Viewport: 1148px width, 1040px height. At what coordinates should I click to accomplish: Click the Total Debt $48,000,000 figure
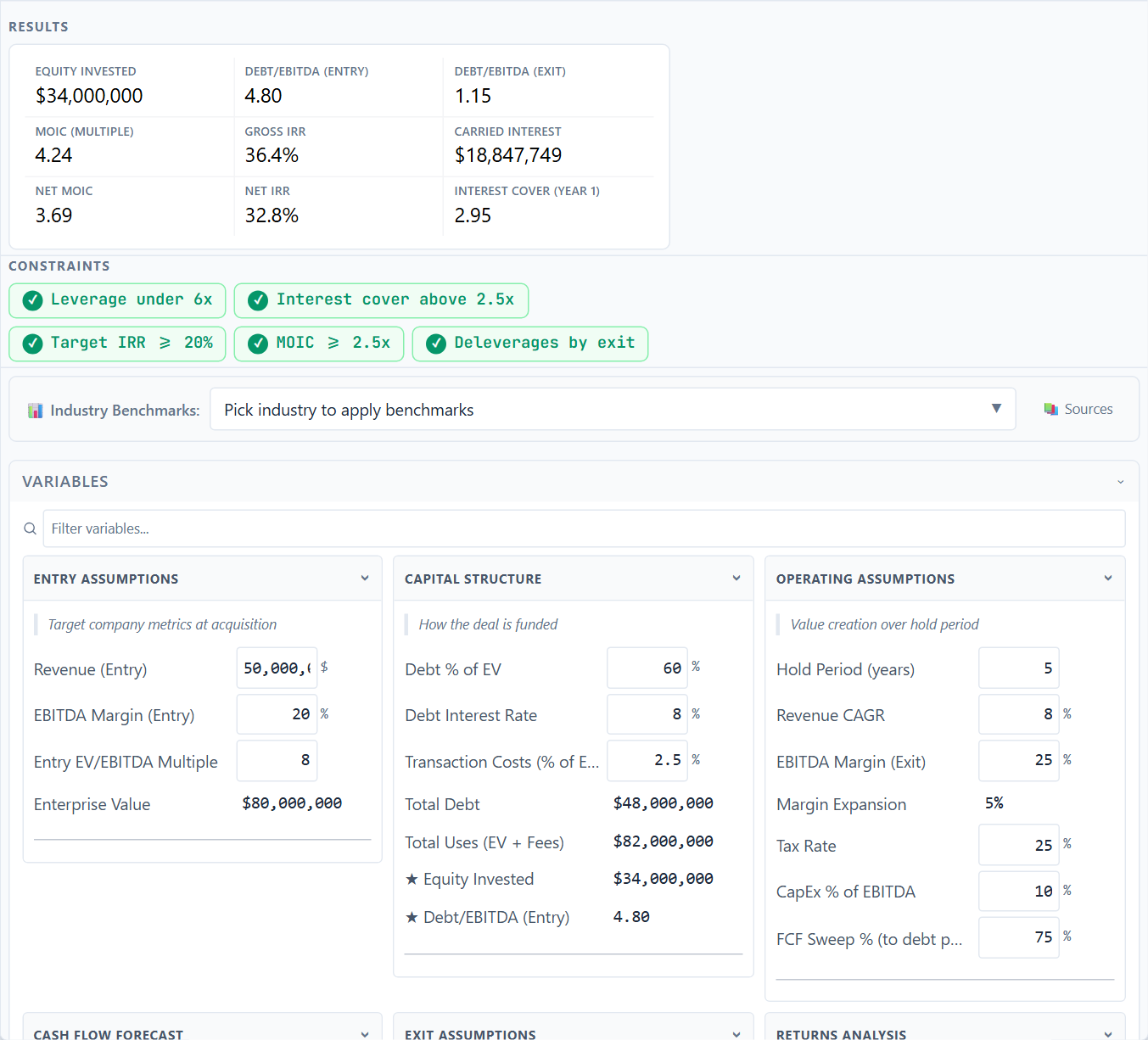[664, 803]
